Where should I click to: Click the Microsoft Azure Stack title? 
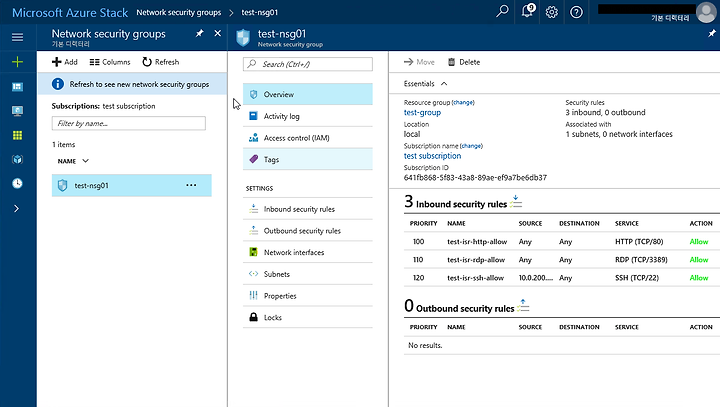pyautogui.click(x=70, y=12)
